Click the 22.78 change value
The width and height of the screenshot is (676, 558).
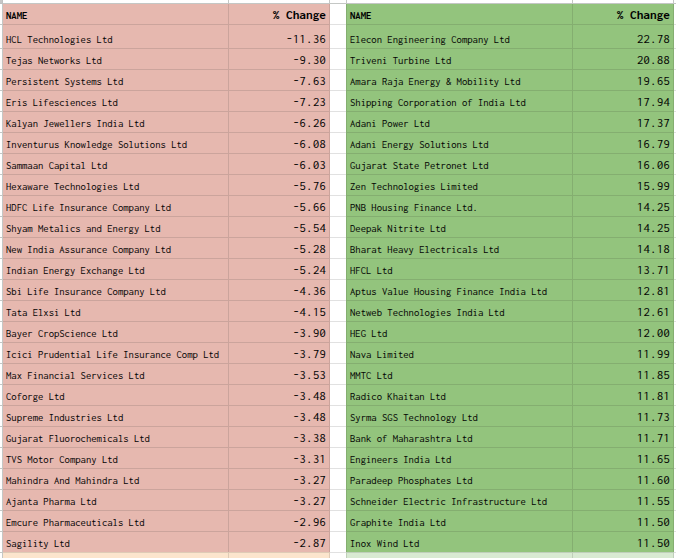coord(654,39)
